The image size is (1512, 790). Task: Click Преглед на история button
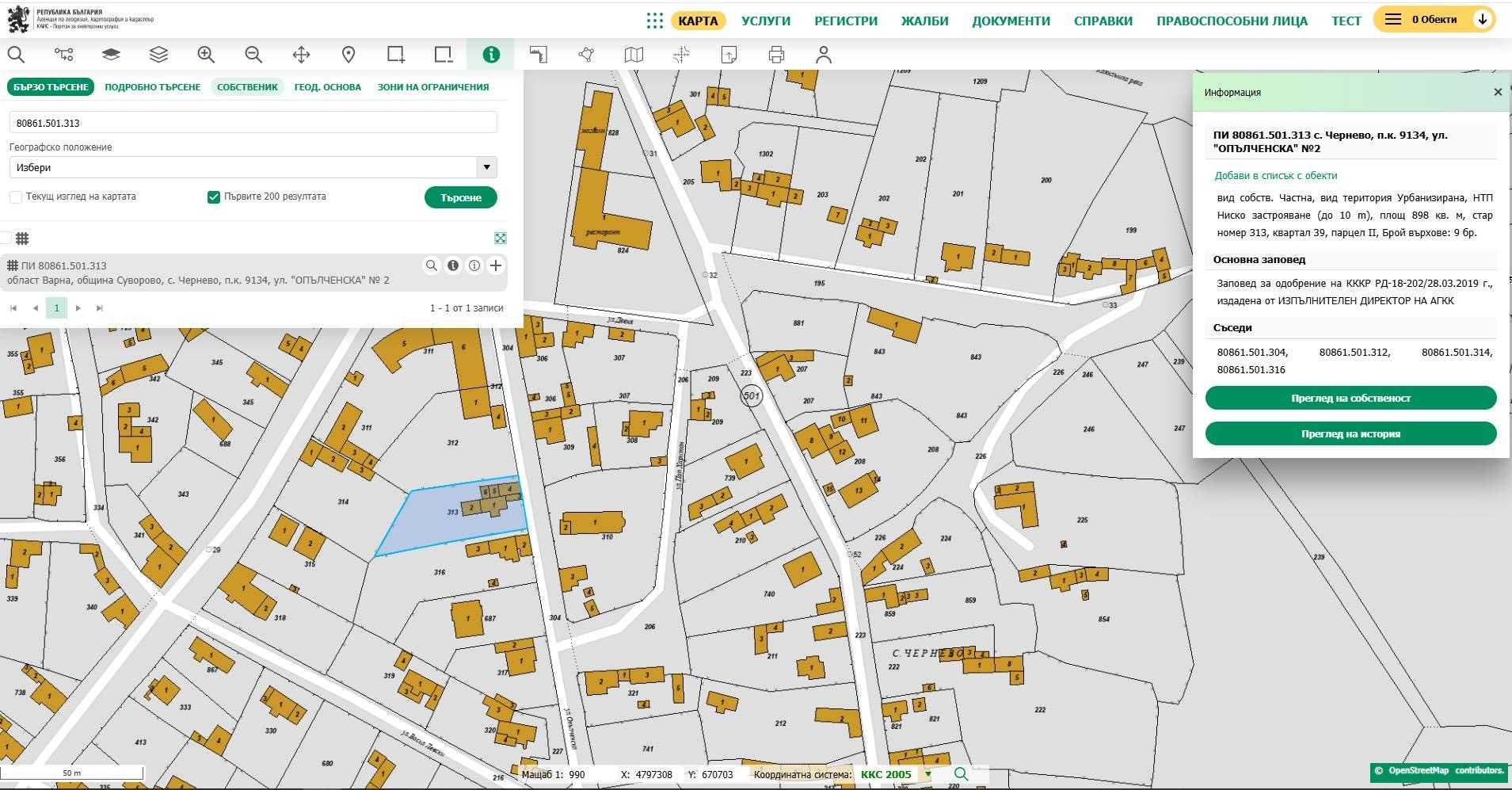(x=1350, y=433)
